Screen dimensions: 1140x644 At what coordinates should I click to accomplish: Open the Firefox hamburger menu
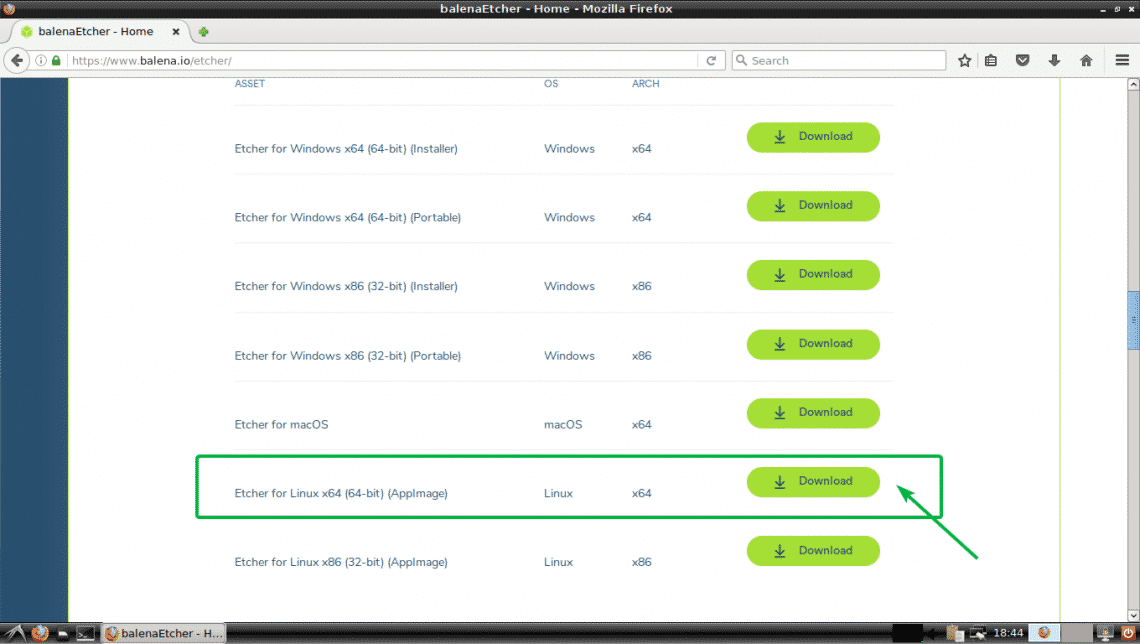pyautogui.click(x=1122, y=60)
